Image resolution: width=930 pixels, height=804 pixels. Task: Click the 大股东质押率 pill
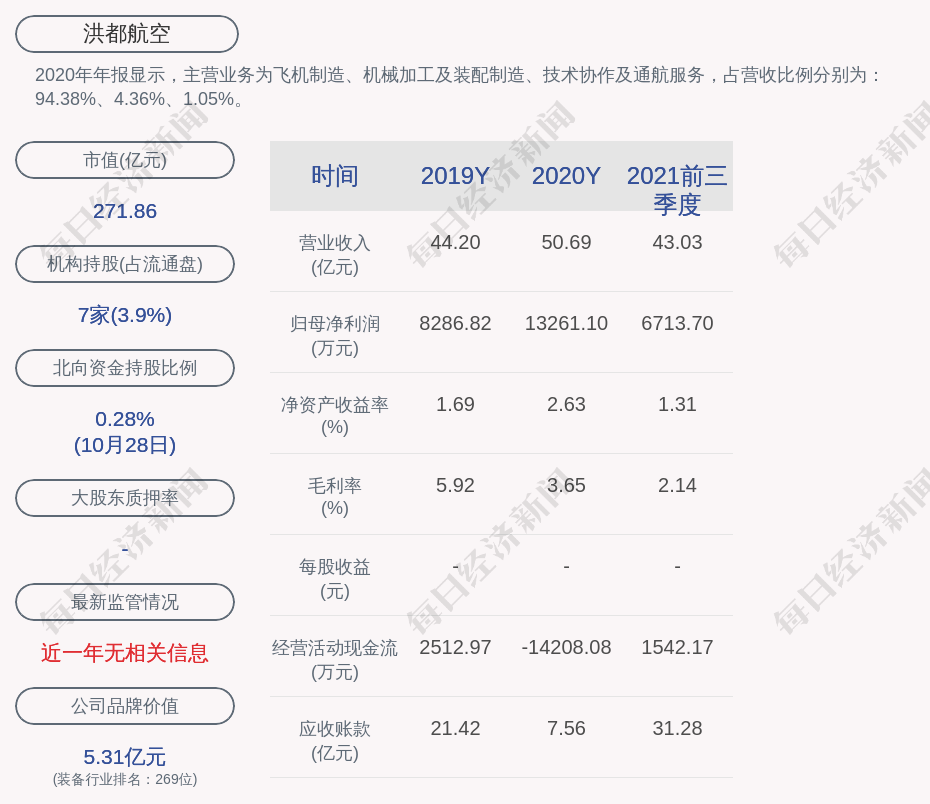coord(125,497)
